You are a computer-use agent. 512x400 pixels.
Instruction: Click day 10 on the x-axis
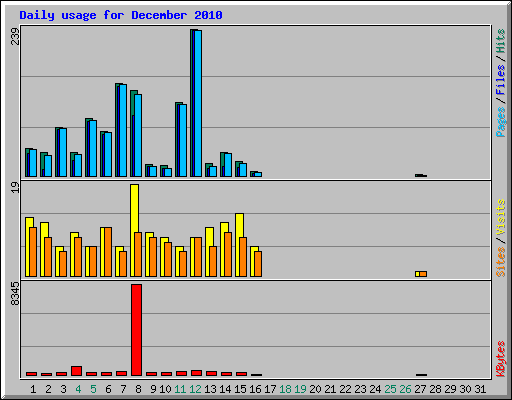click(x=165, y=389)
